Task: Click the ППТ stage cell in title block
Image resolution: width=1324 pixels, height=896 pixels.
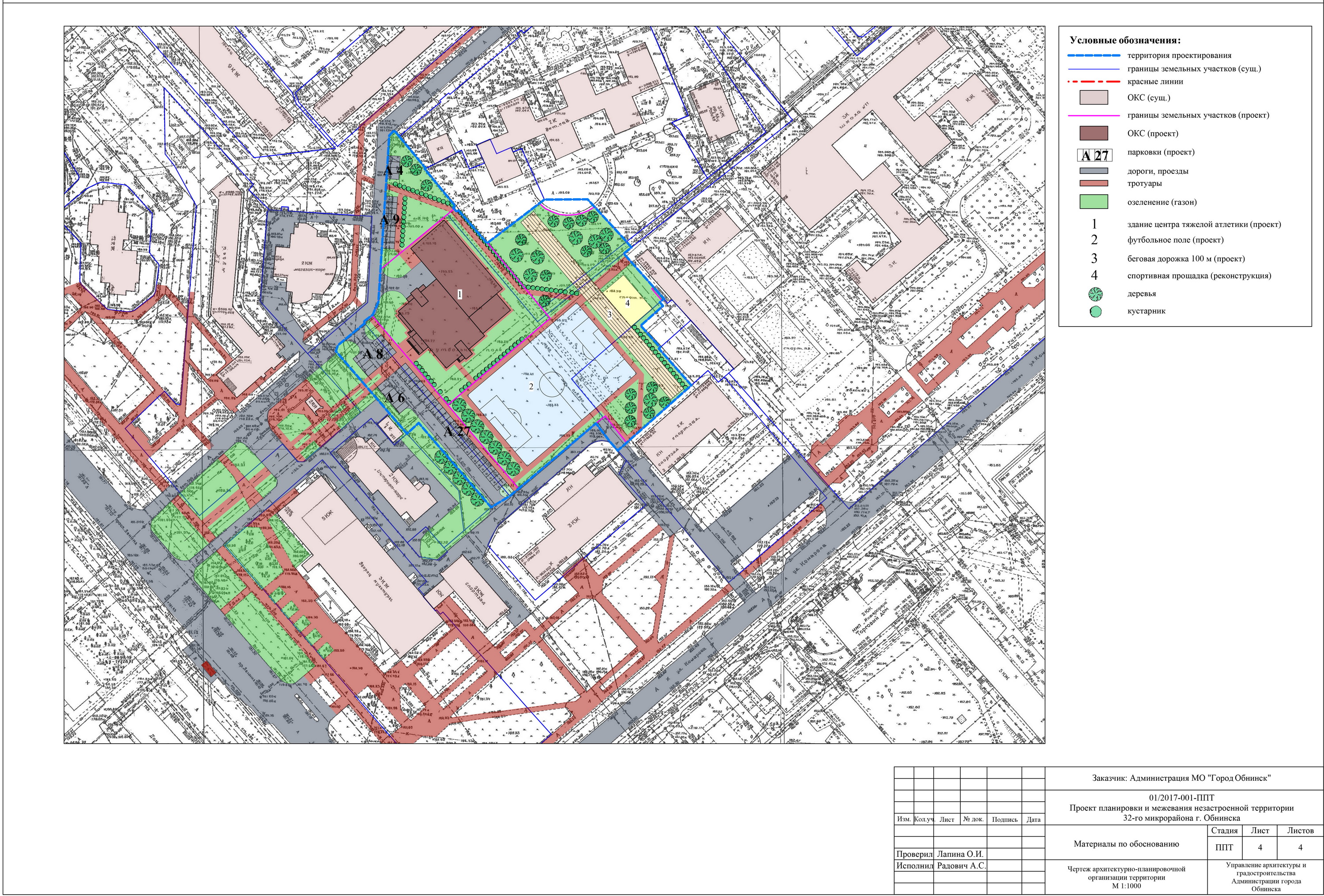Action: pyautogui.click(x=1224, y=848)
